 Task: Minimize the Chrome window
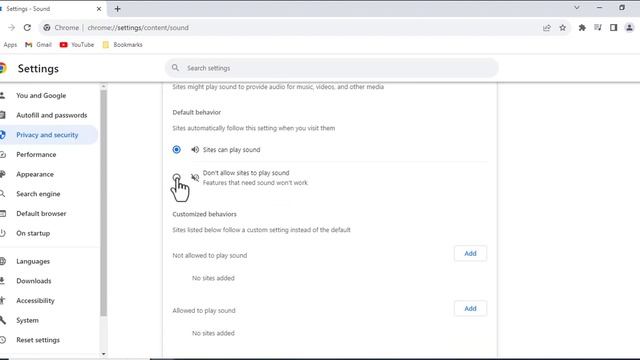click(x=599, y=8)
